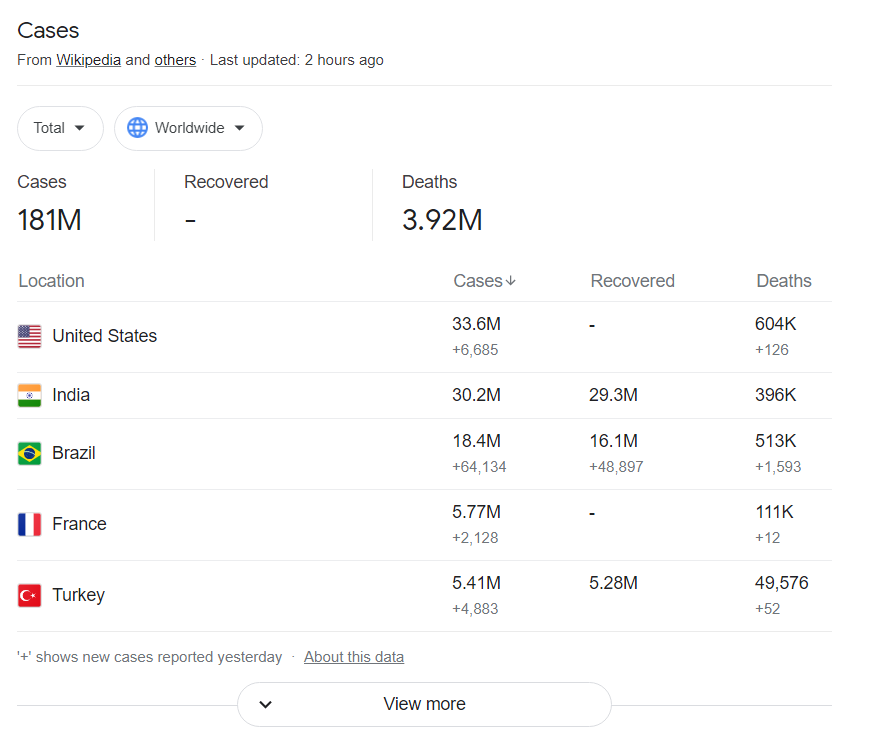Expand the list with View more
The height and width of the screenshot is (740, 890).
click(425, 704)
